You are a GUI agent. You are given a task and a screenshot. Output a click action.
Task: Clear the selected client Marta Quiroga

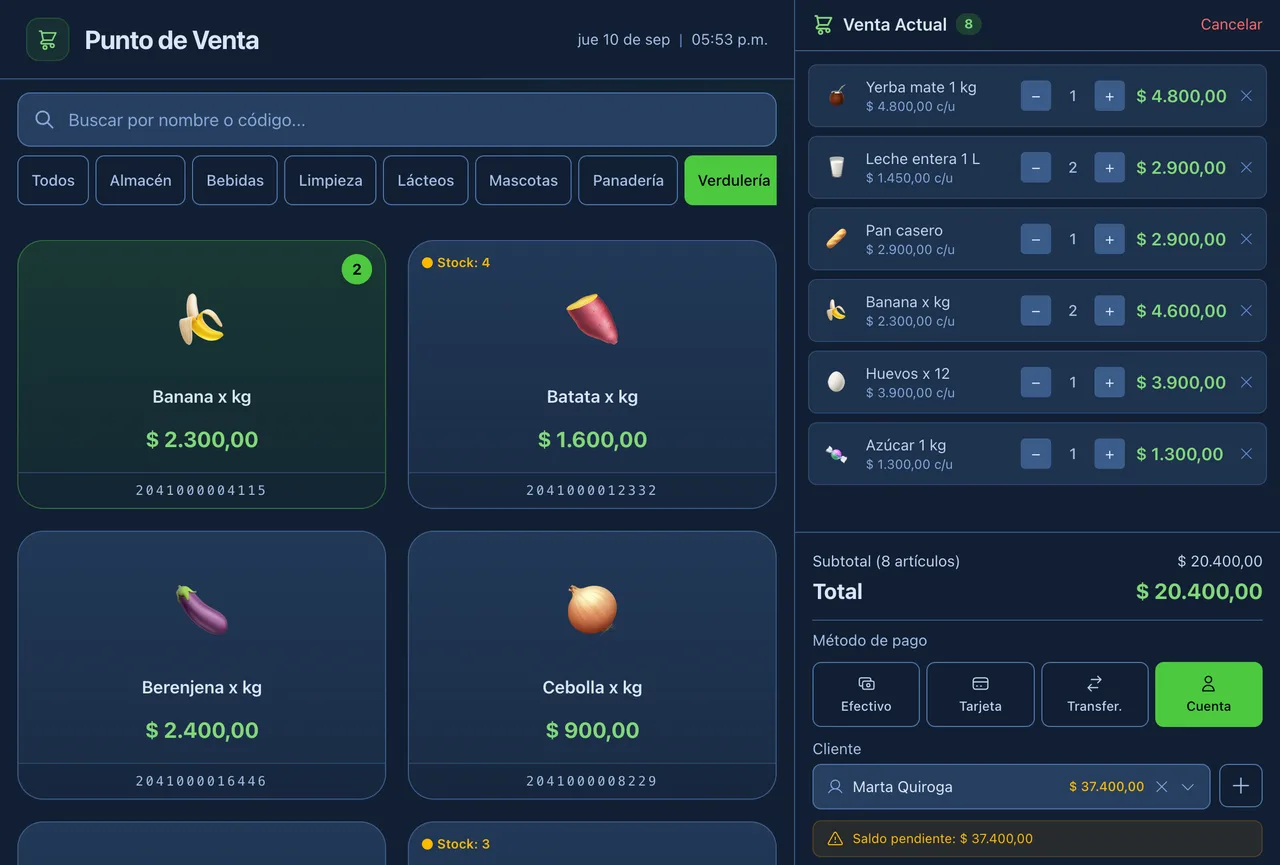click(x=1161, y=787)
